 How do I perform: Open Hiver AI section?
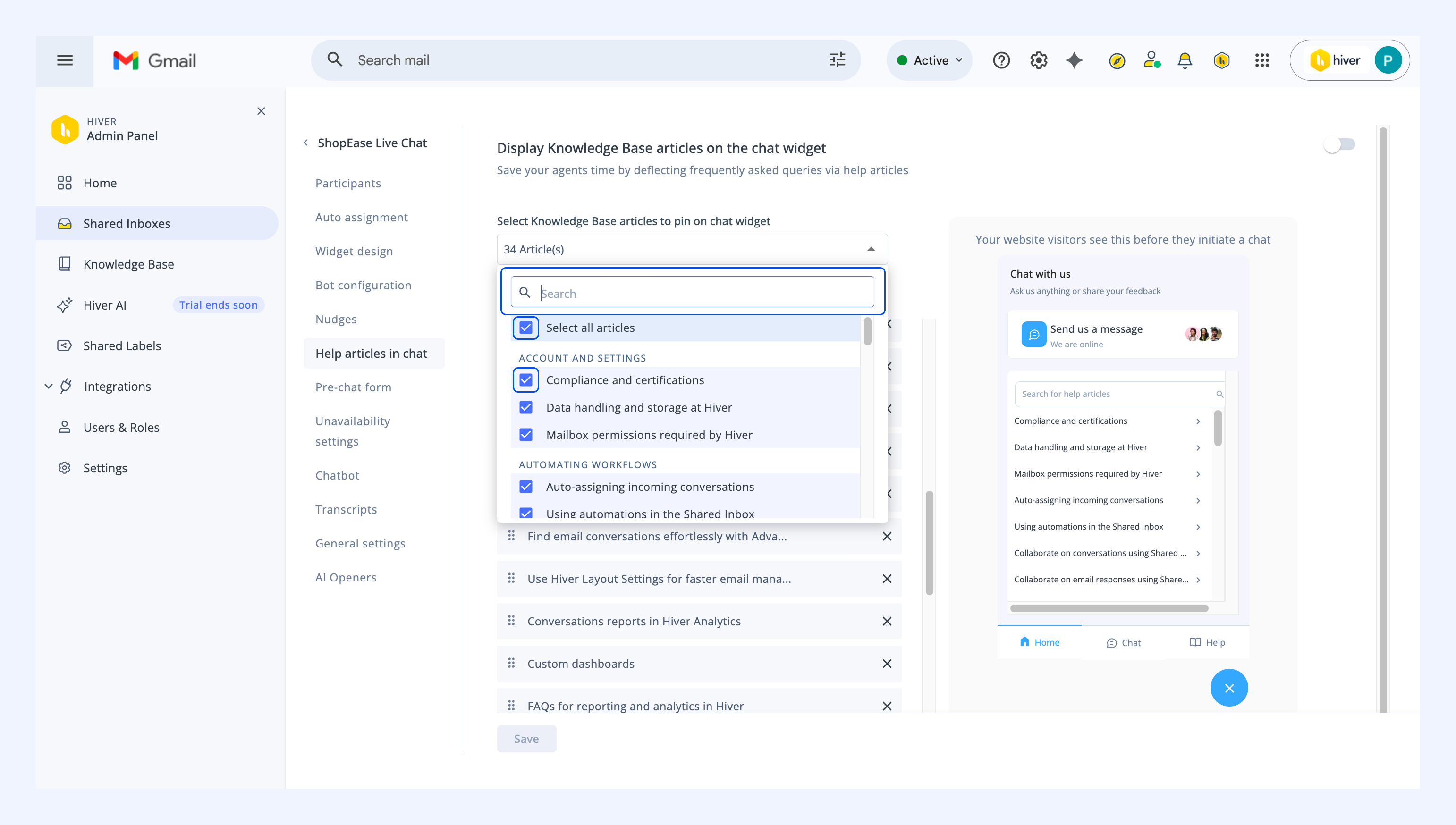[157, 305]
